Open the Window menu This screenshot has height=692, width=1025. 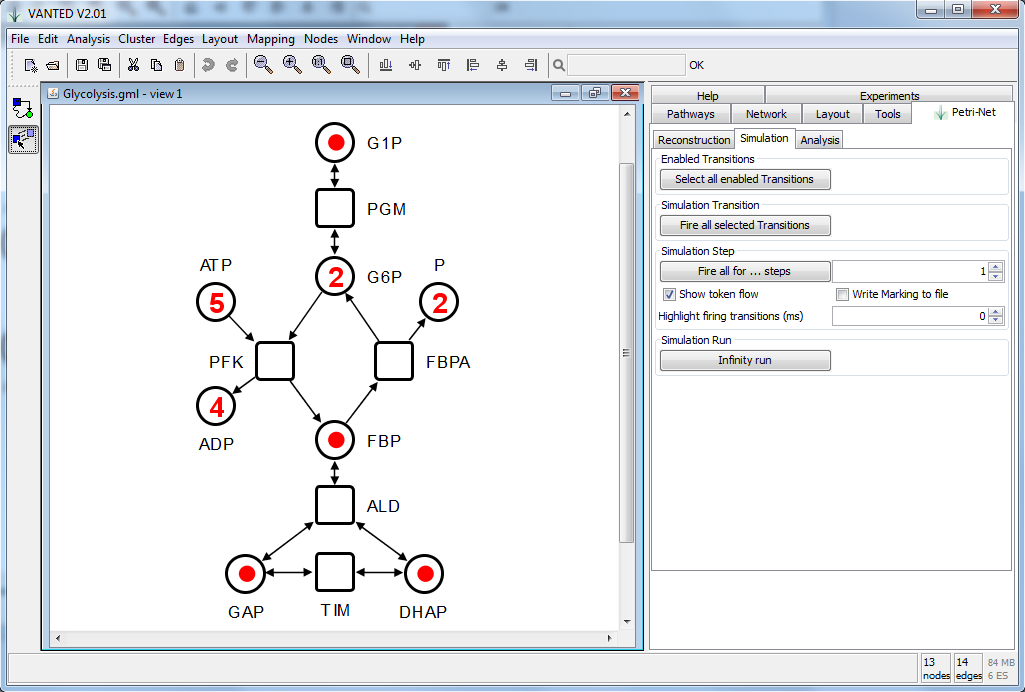pos(369,39)
